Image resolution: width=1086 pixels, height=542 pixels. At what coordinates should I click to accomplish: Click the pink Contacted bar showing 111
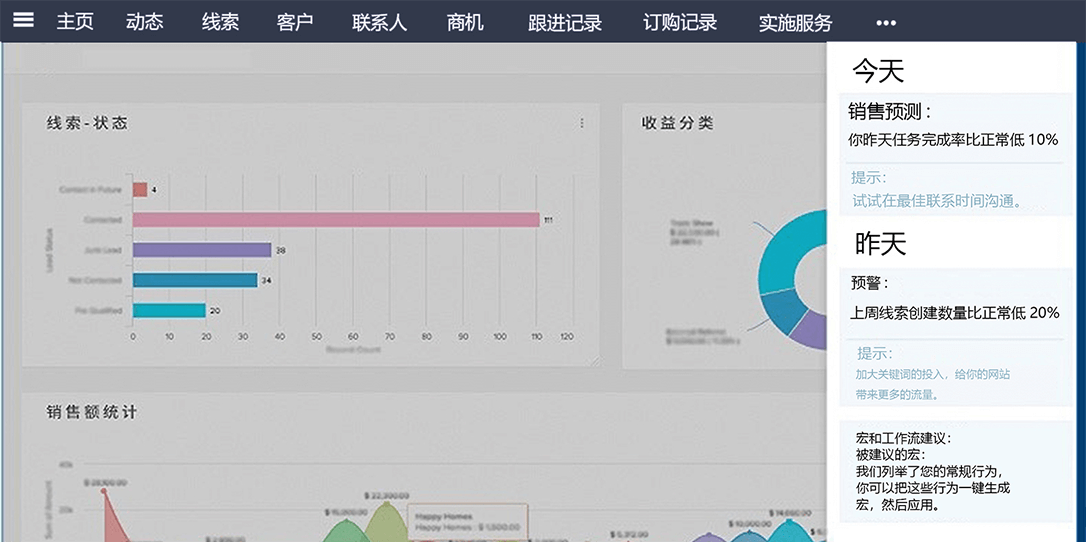(335, 220)
